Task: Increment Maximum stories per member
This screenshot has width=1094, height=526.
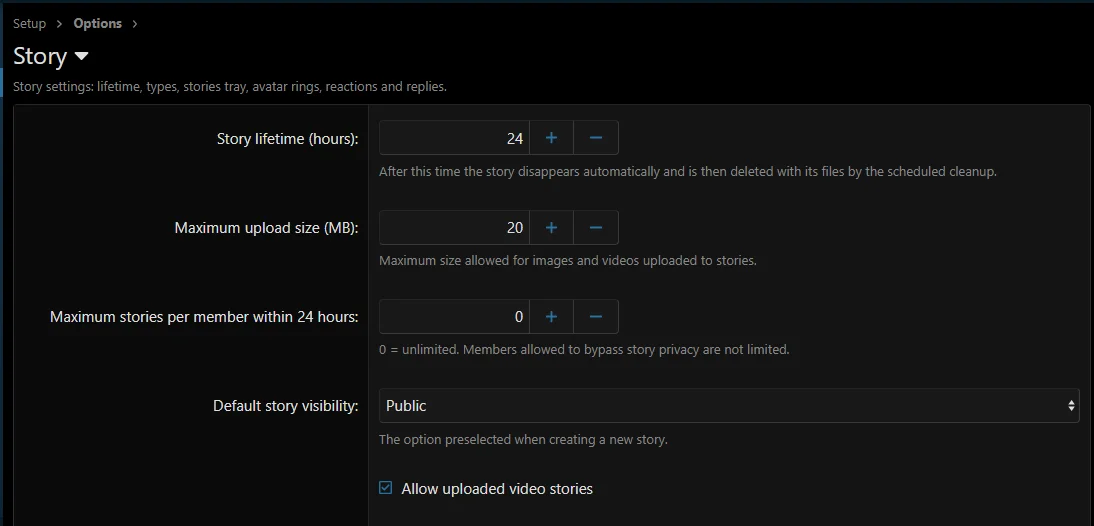Action: pos(551,317)
